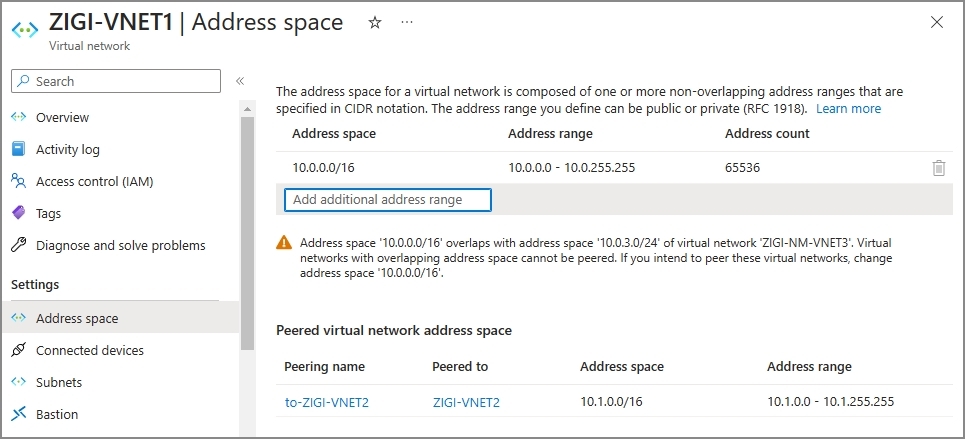Click the Overview icon in sidebar
Viewport: 965px width, 439px height.
tap(19, 117)
